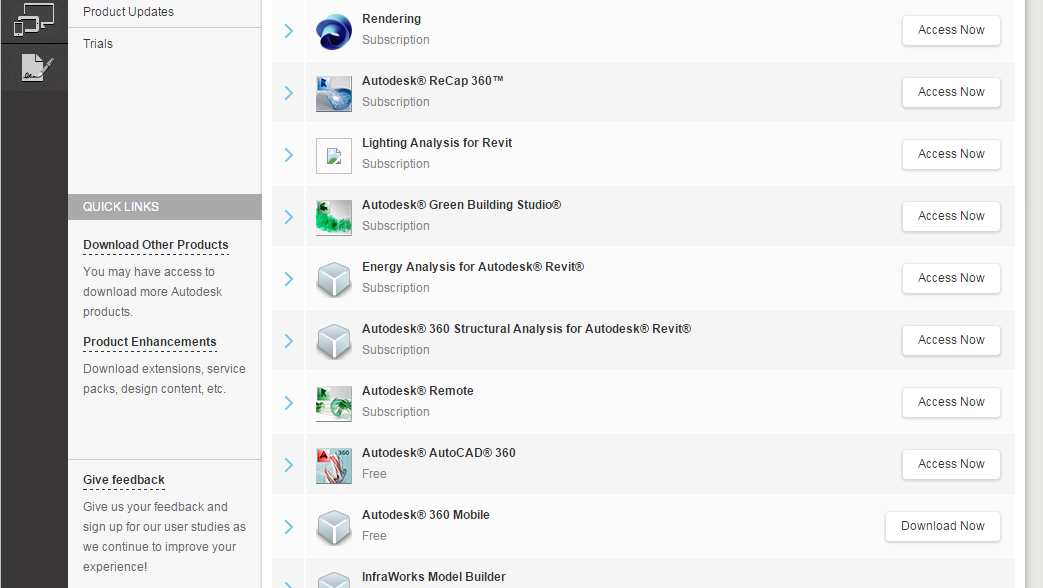
Task: Click the AutoCAD 360 product icon
Action: pyautogui.click(x=333, y=465)
